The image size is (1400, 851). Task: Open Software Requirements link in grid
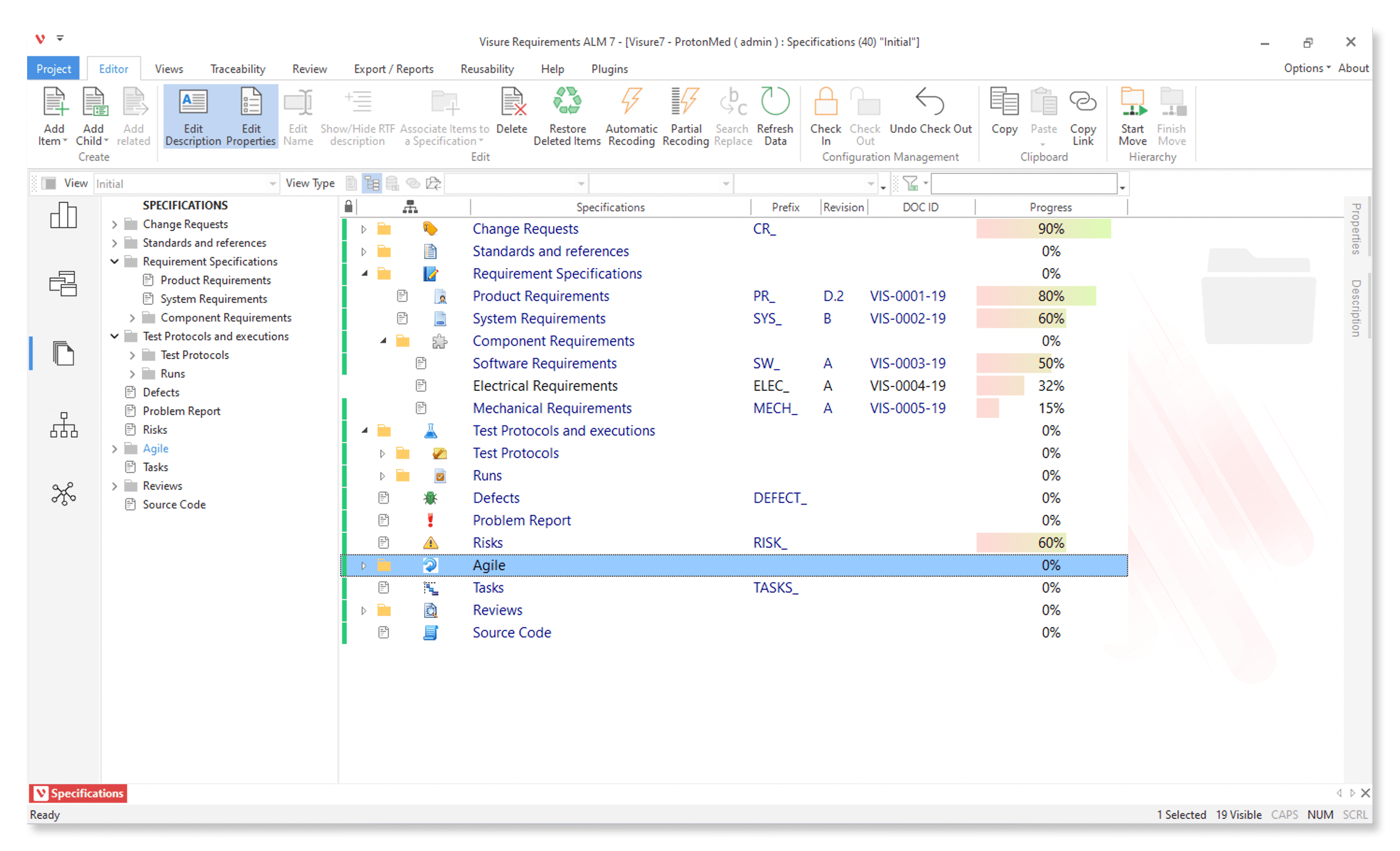coord(544,363)
